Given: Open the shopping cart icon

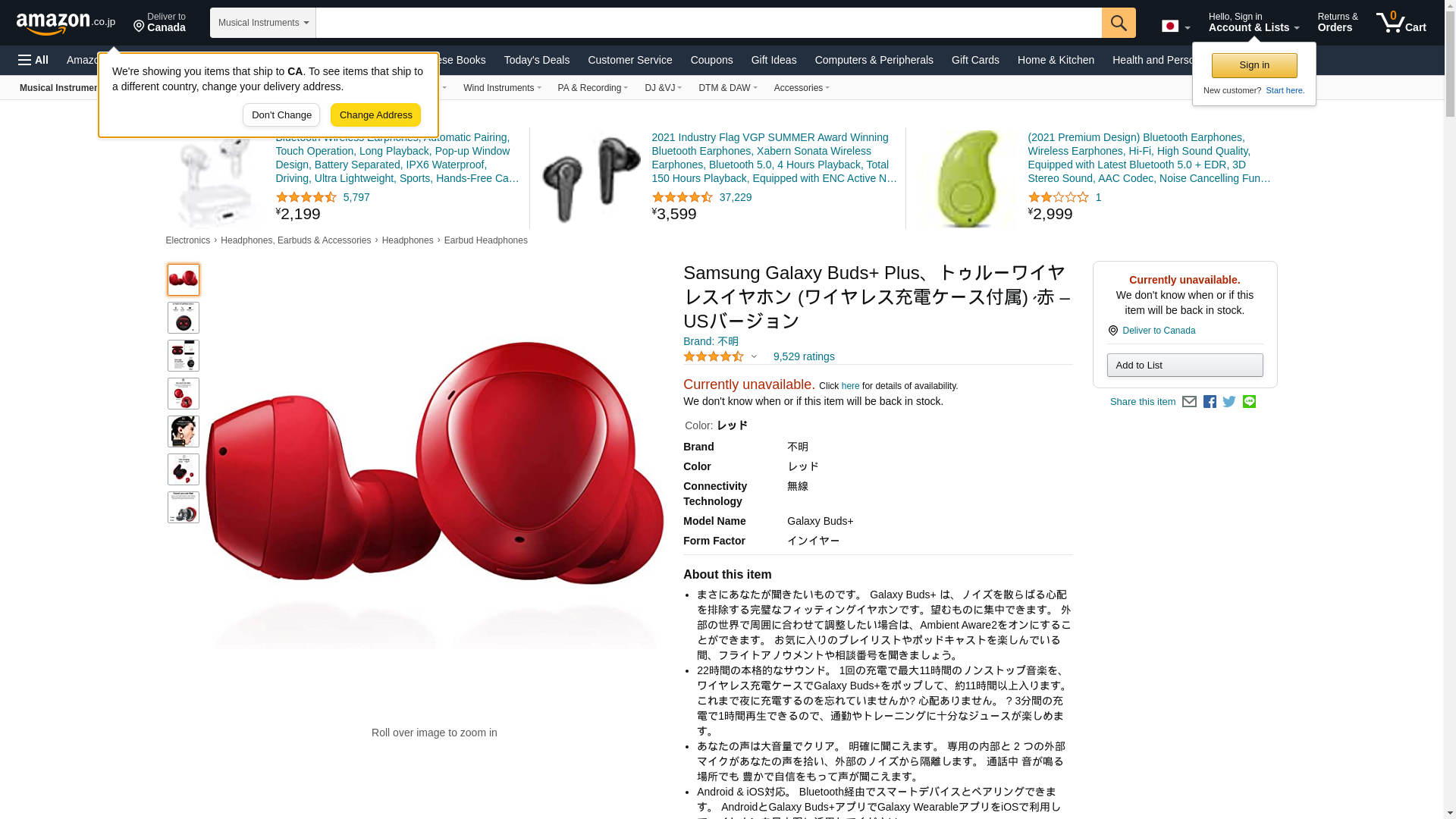Looking at the screenshot, I should click(1401, 22).
